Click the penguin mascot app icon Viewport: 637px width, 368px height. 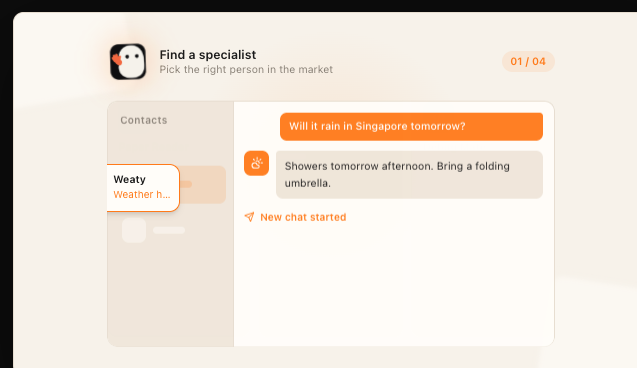coord(128,61)
